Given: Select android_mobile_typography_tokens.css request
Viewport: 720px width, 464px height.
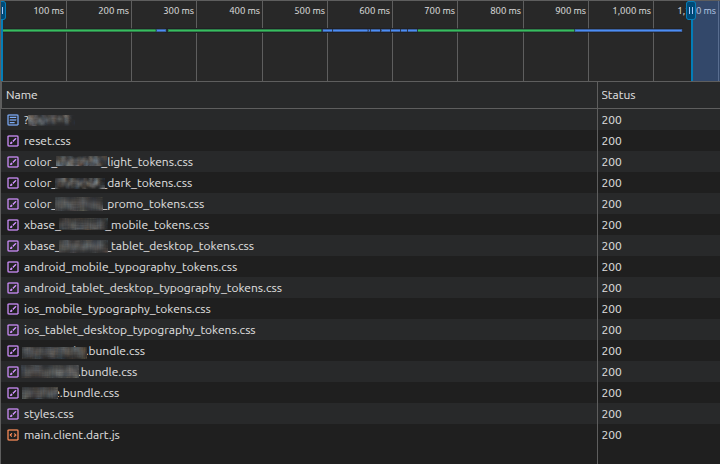Looking at the screenshot, I should click(130, 267).
